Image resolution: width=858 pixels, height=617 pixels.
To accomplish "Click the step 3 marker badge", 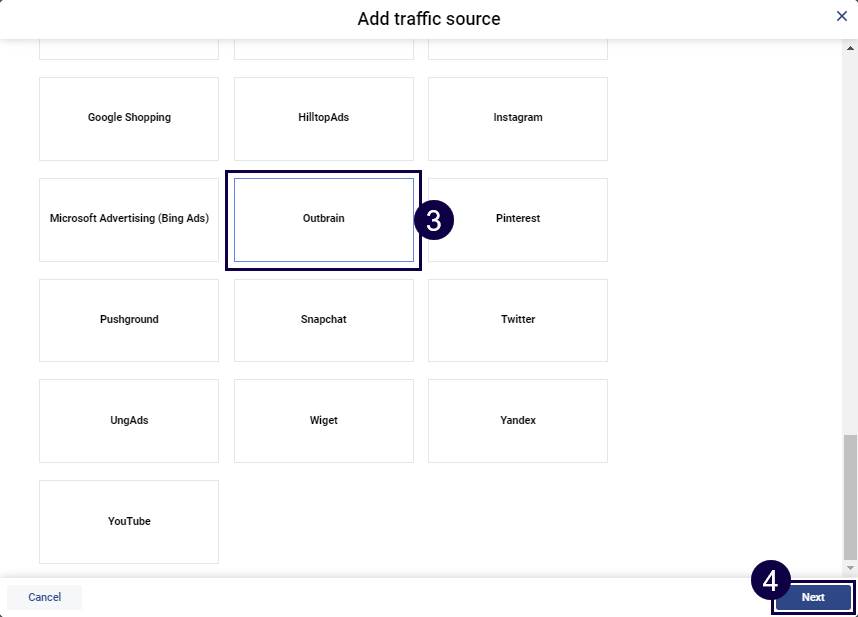I will tap(434, 221).
